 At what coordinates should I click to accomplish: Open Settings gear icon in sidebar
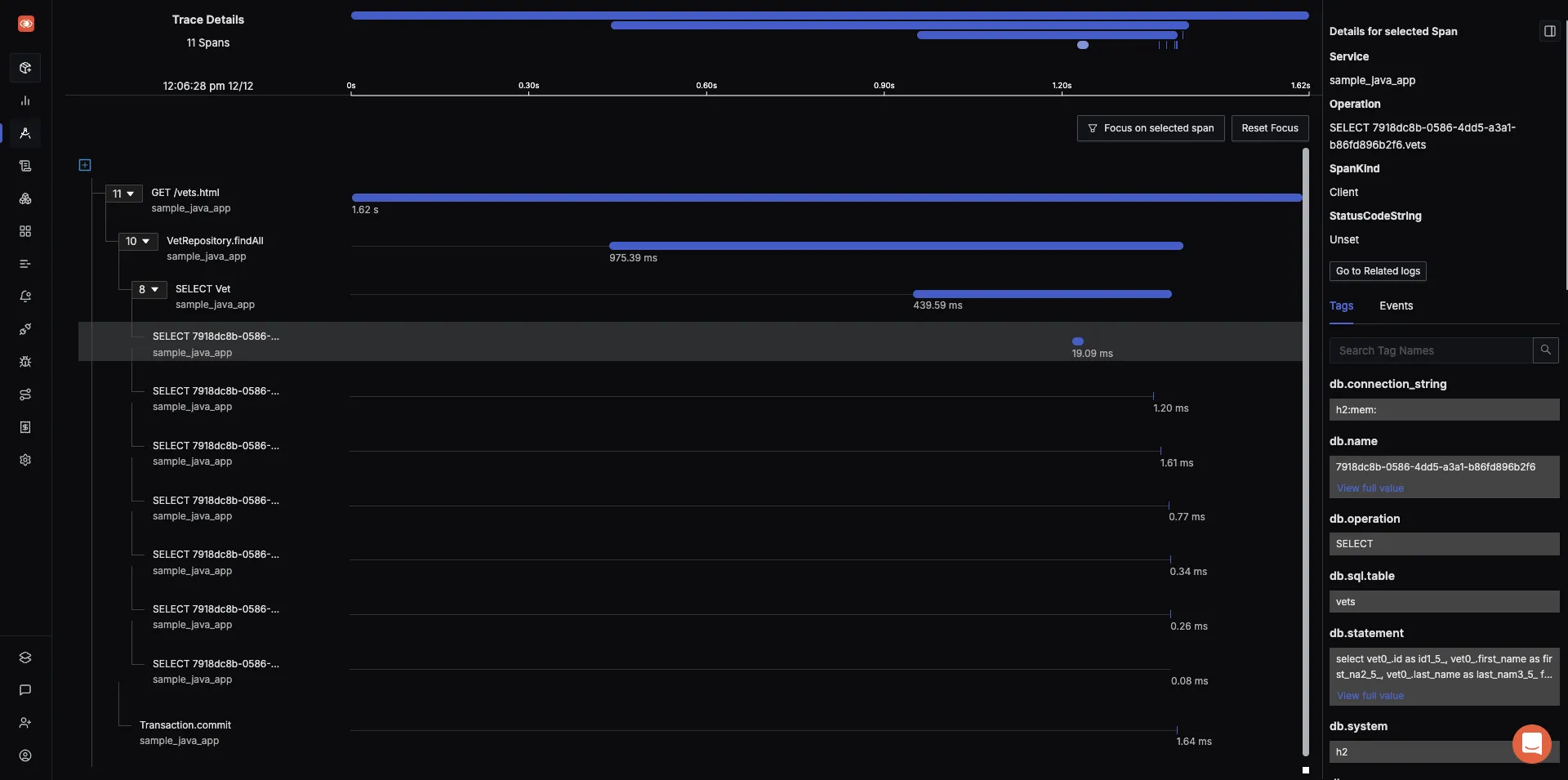pyautogui.click(x=25, y=460)
